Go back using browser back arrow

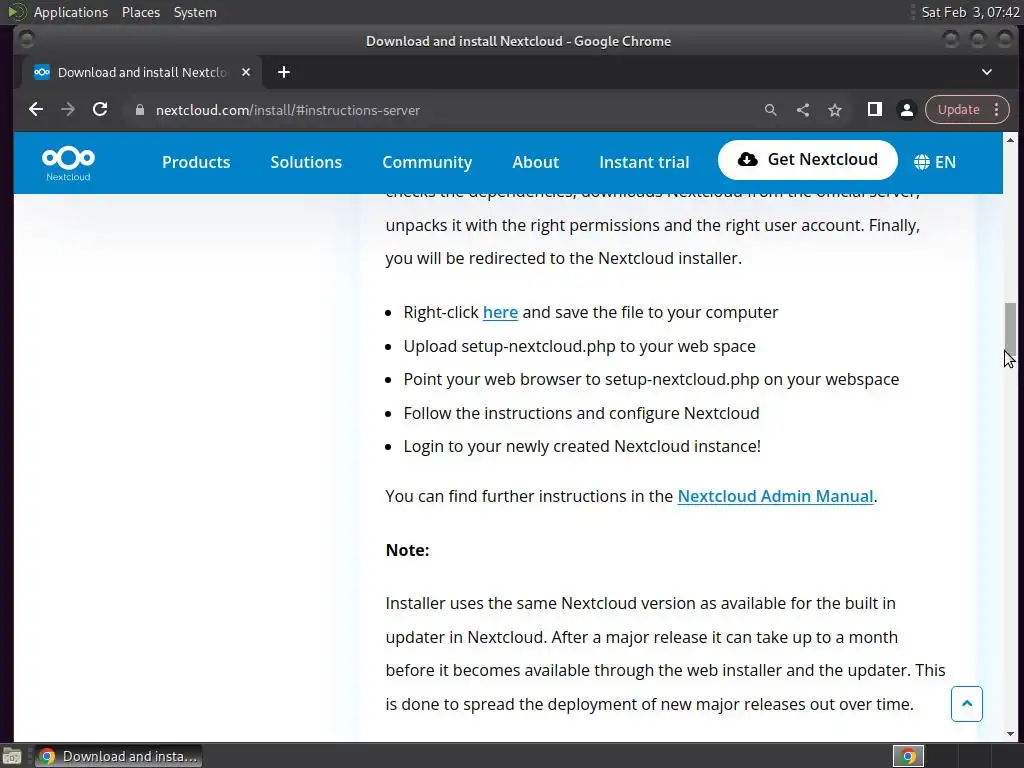[36, 110]
